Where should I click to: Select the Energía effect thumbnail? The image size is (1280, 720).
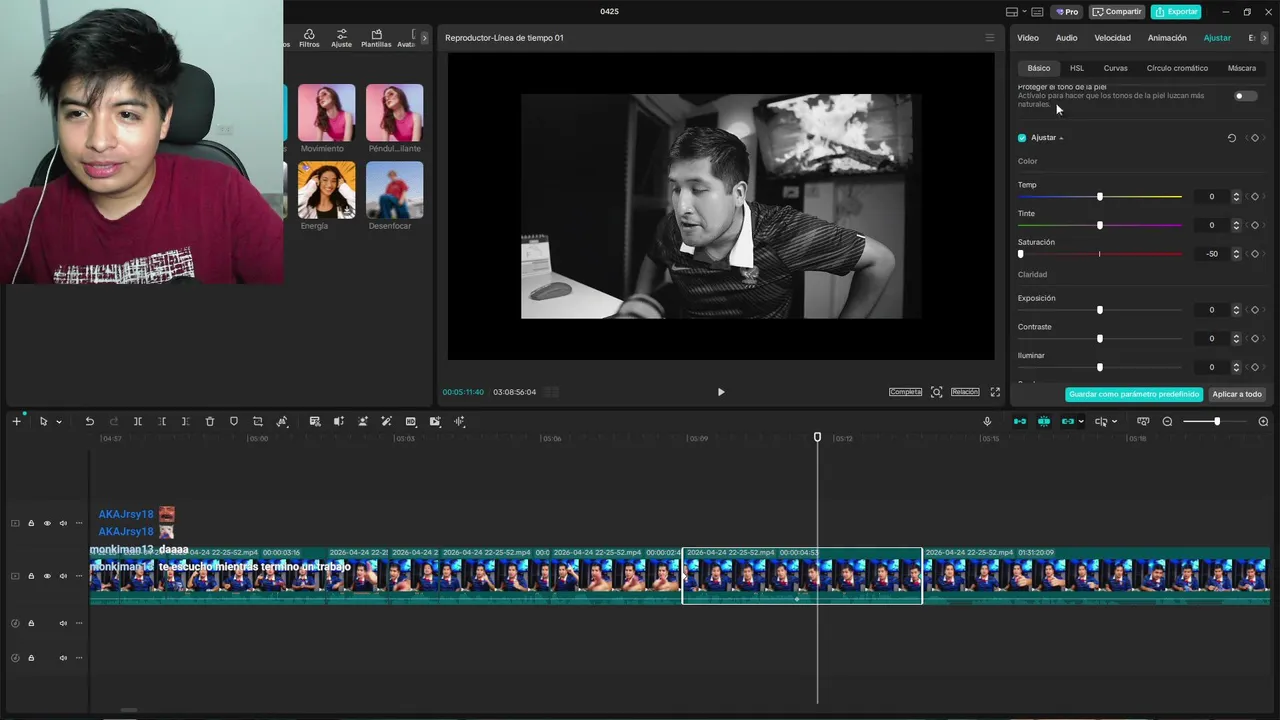(x=326, y=190)
